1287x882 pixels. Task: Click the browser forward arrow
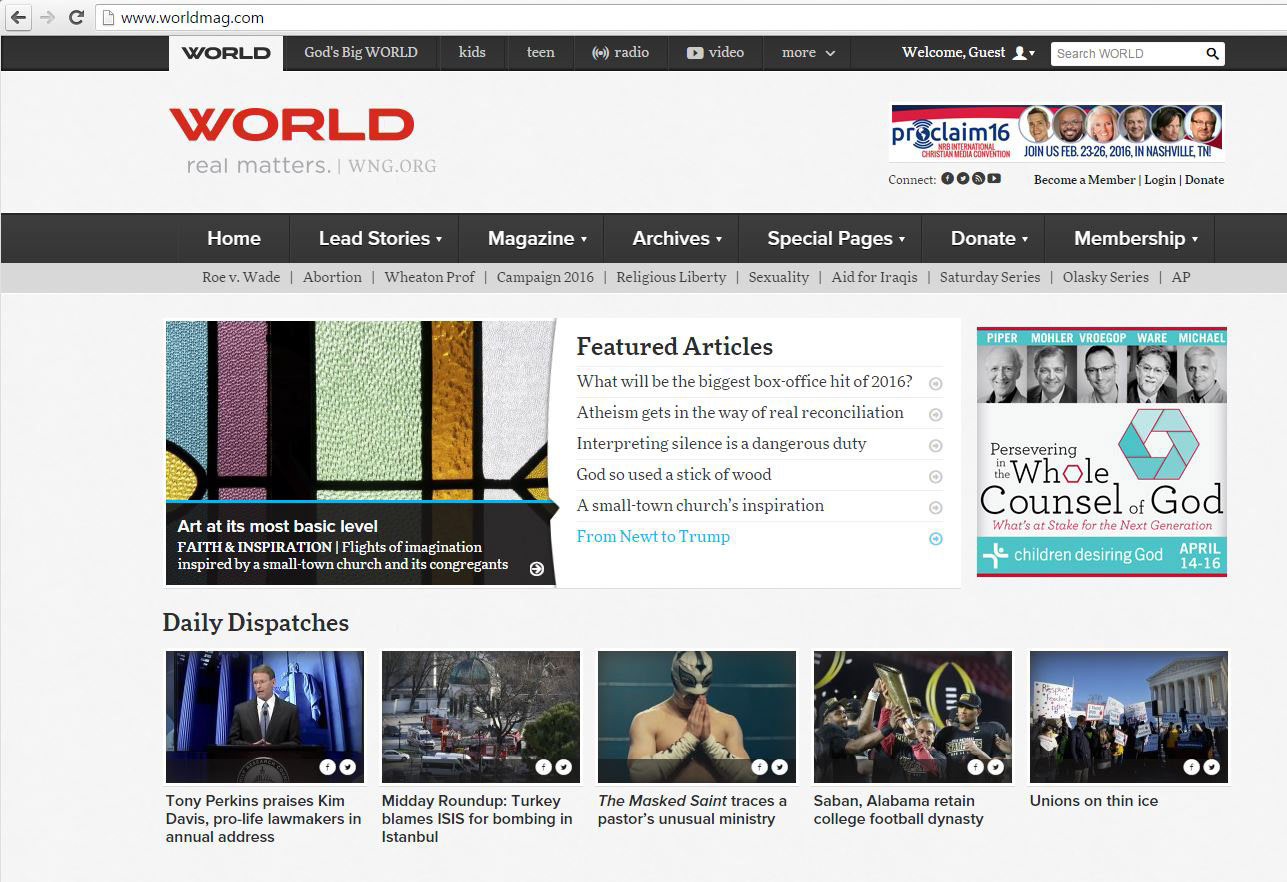47,17
